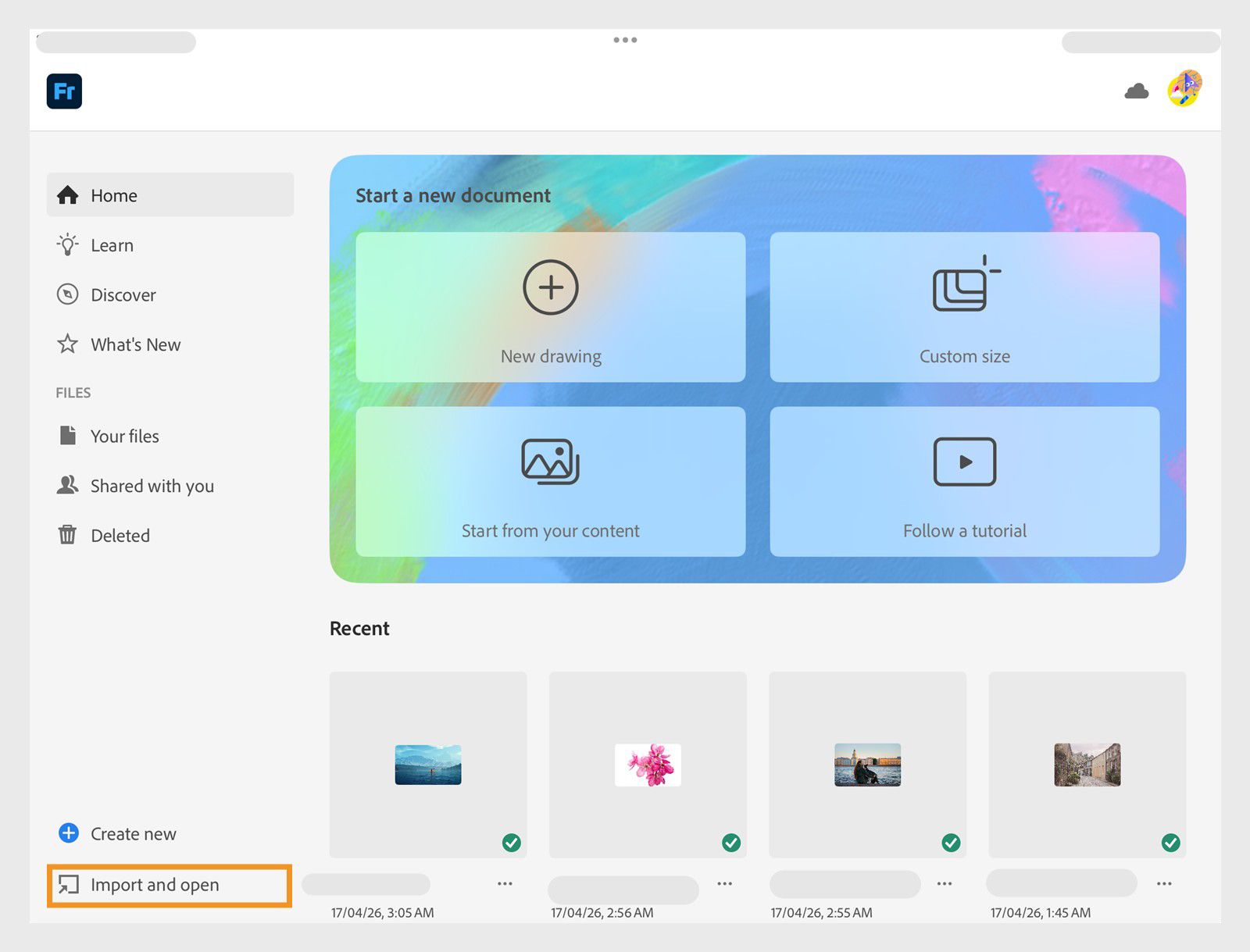Open the Discover section
1250x952 pixels.
click(170, 295)
